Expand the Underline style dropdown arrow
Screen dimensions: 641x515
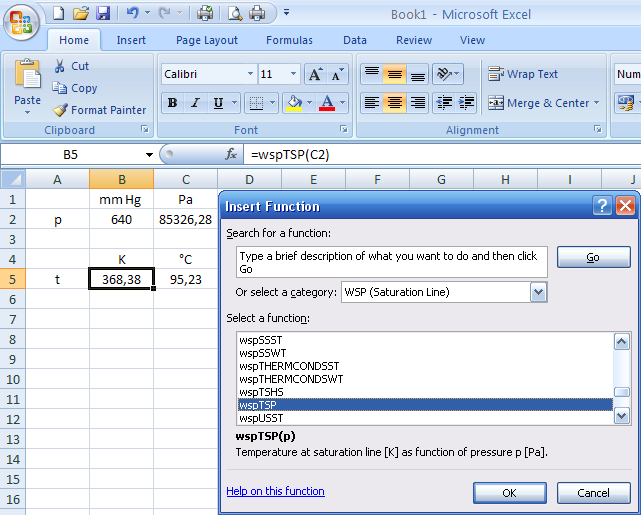(x=234, y=103)
